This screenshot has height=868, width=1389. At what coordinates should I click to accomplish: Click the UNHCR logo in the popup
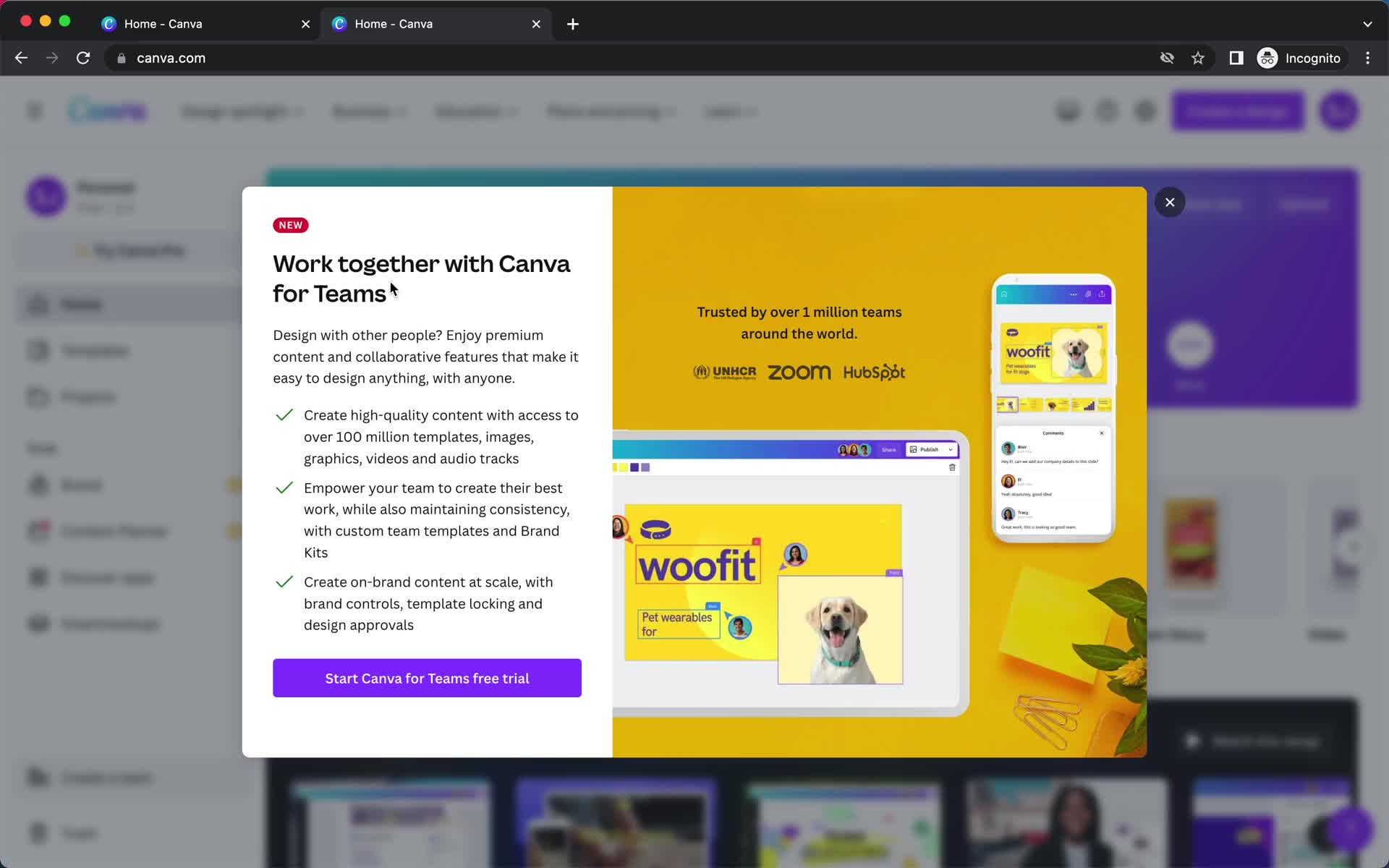click(x=725, y=373)
